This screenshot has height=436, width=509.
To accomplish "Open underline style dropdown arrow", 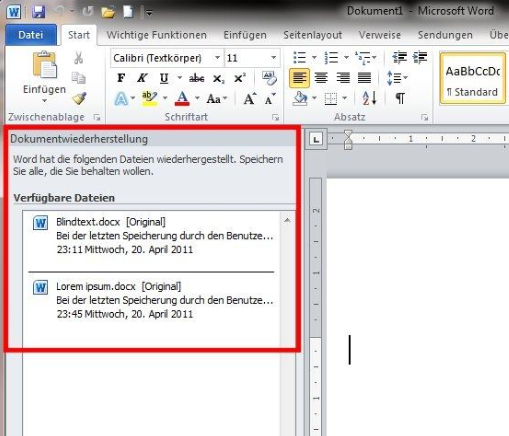I will pyautogui.click(x=180, y=78).
